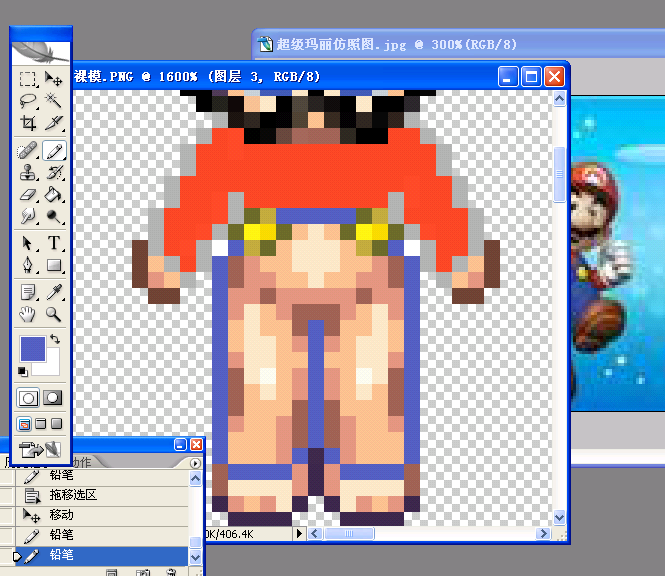Click the canvas horizontal scrollbar thumb
665x576 pixels.
(349, 534)
